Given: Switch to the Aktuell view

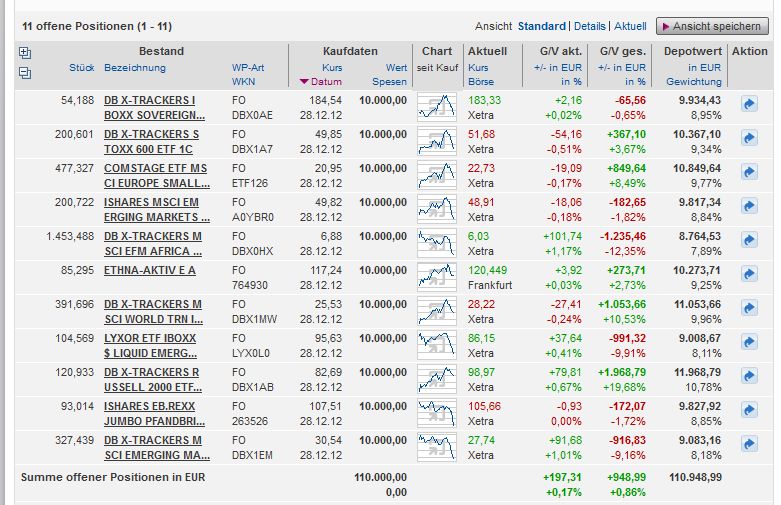Looking at the screenshot, I should click(630, 26).
